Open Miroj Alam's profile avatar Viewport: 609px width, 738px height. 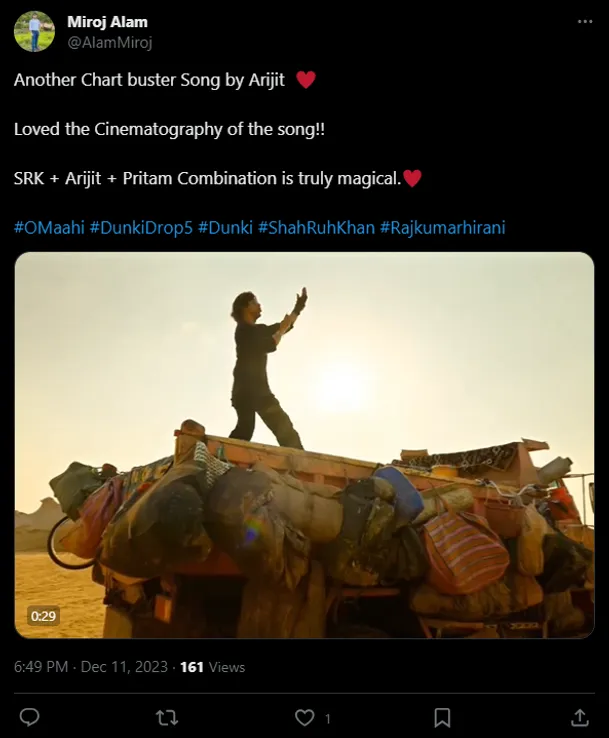(x=34, y=31)
